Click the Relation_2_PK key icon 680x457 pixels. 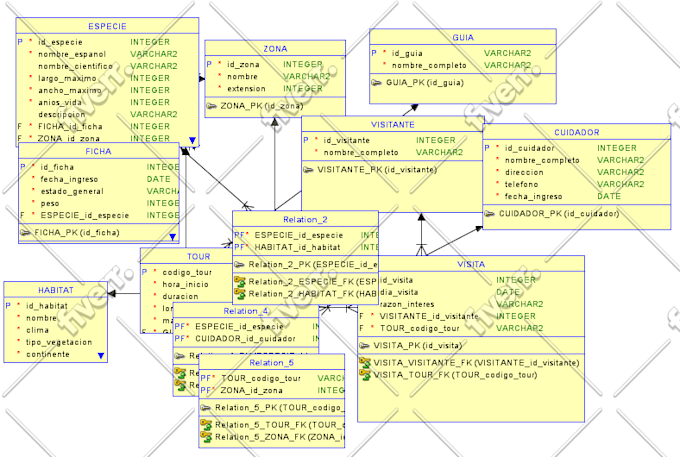239,264
